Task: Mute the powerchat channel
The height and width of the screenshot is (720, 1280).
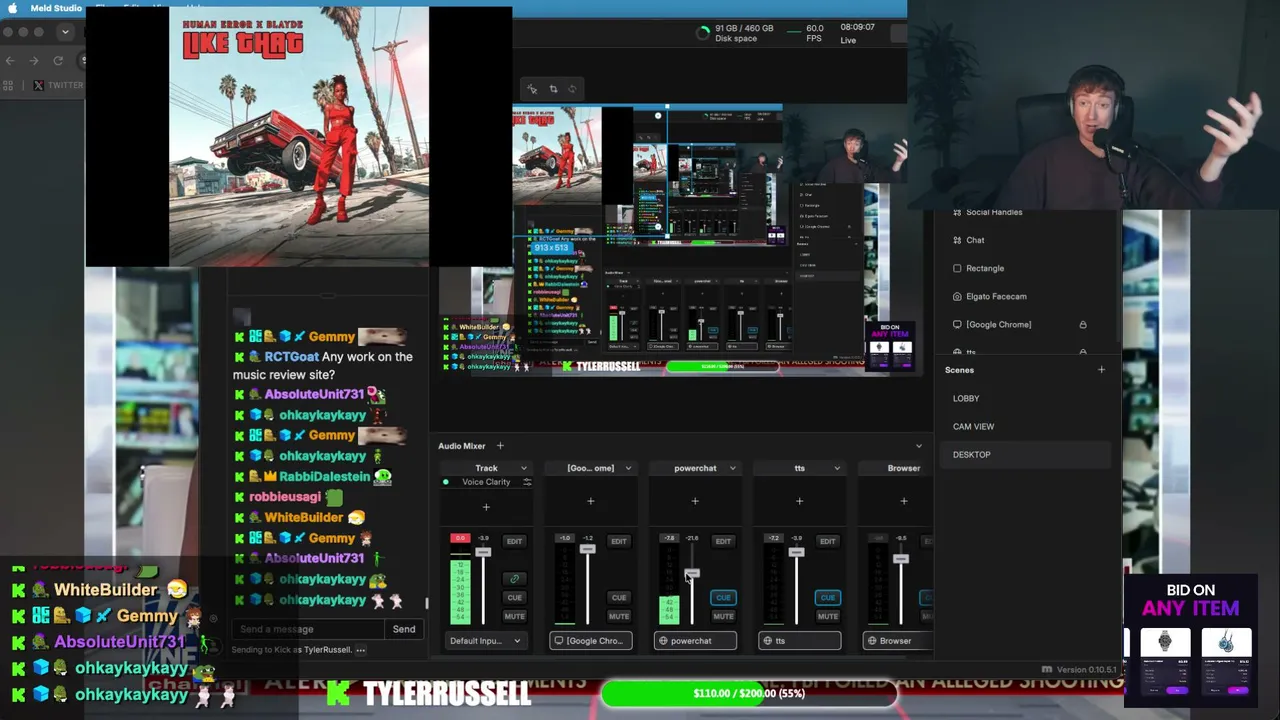Action: (723, 616)
